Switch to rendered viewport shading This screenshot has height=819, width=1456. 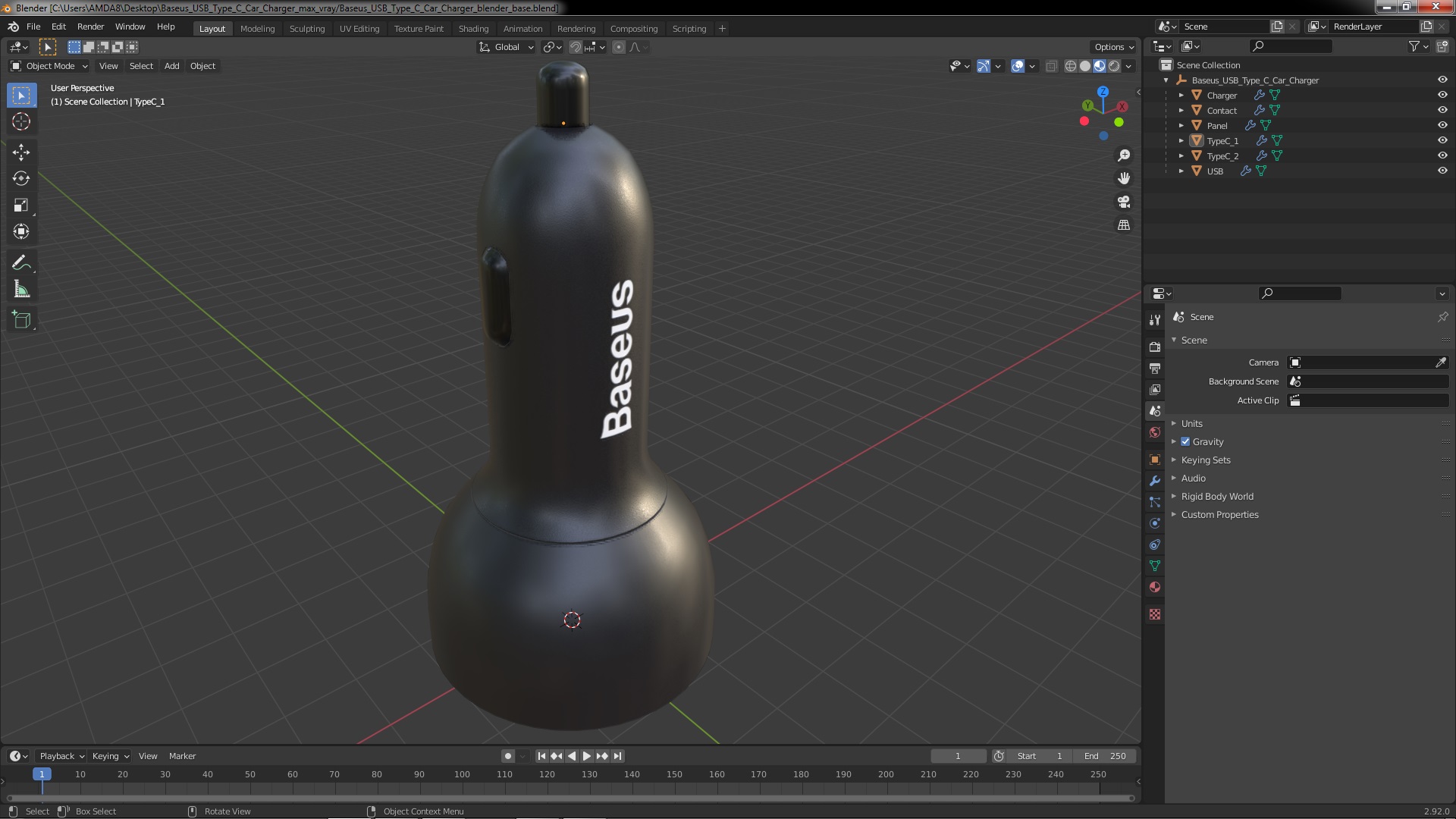1114,66
